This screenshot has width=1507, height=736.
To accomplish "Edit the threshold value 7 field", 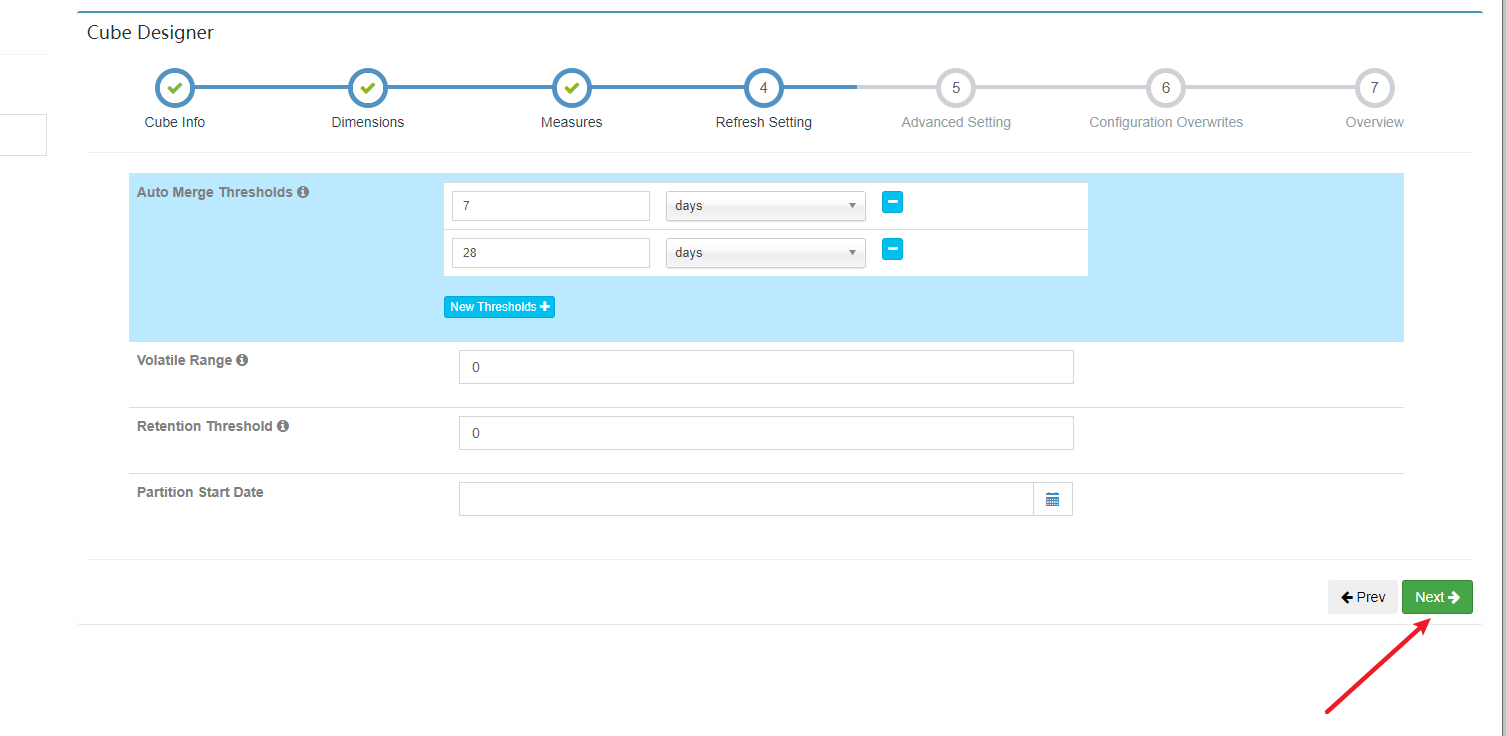I will pos(551,206).
